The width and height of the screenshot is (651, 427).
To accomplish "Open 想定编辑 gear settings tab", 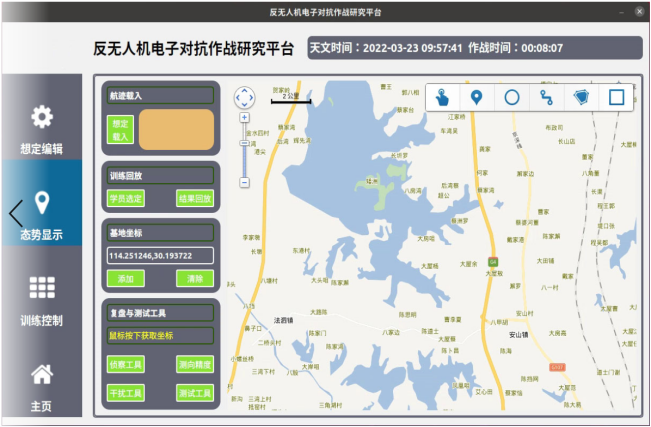I will coord(42,129).
